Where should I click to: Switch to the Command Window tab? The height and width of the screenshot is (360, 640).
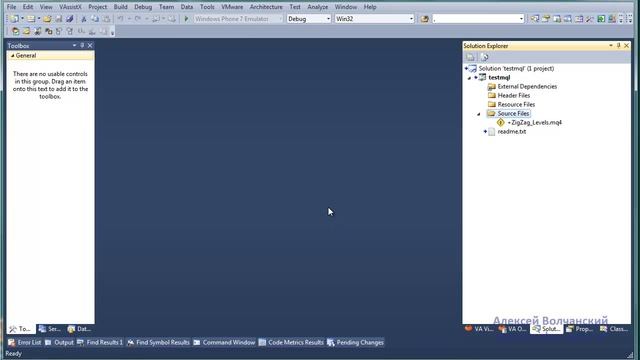(224, 342)
